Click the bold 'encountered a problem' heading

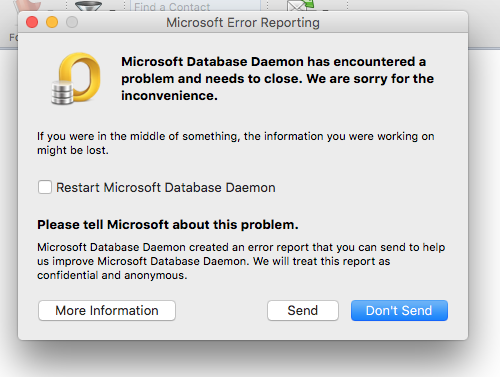(x=277, y=79)
